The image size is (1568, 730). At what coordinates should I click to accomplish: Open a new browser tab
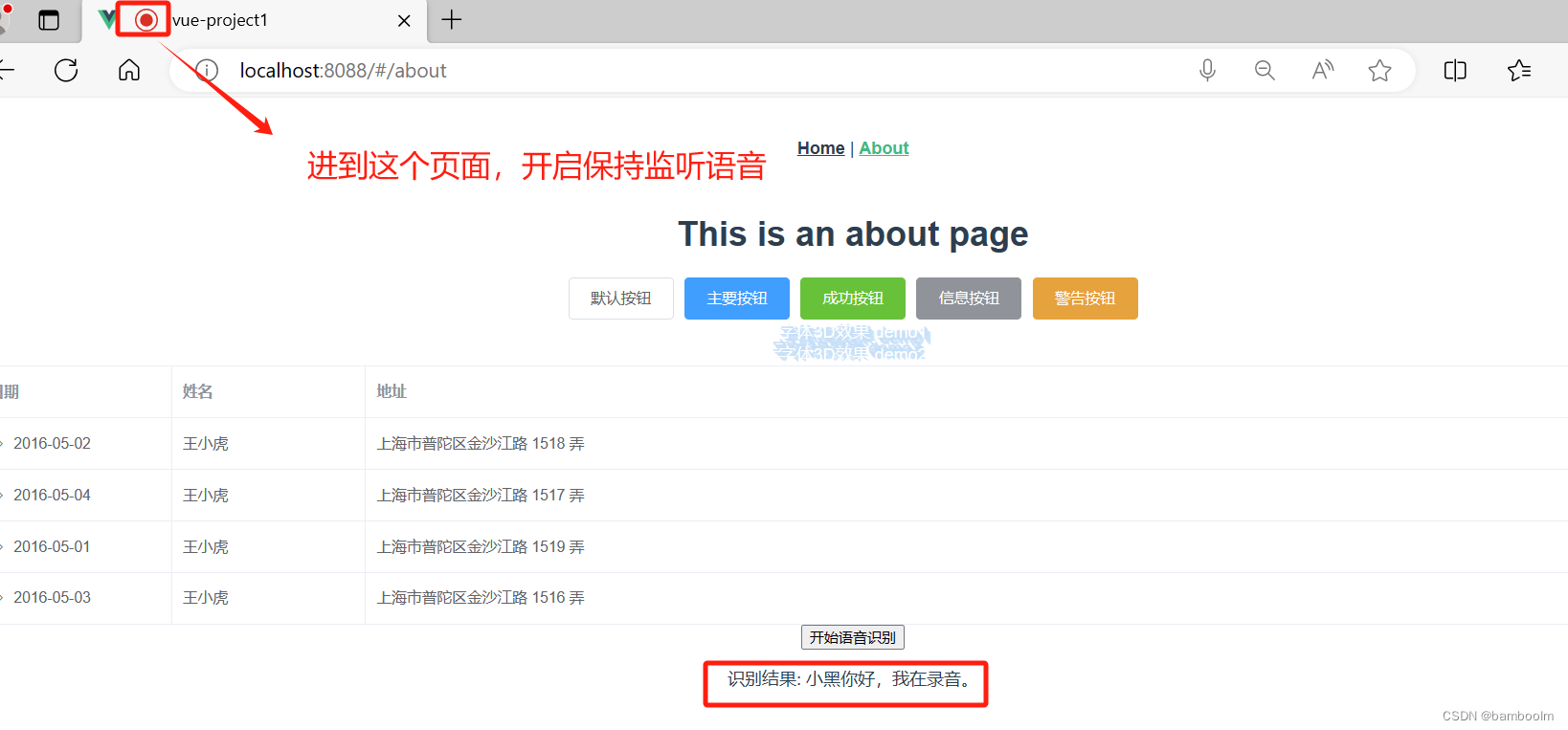tap(452, 19)
